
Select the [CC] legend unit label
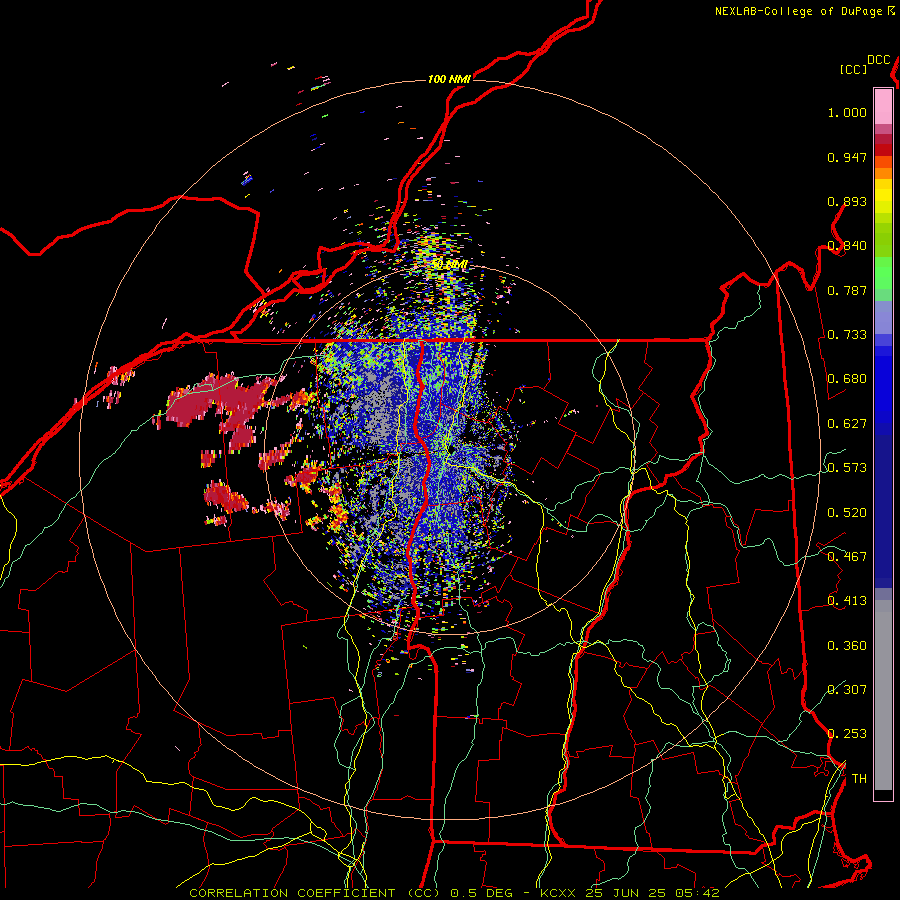pyautogui.click(x=853, y=69)
